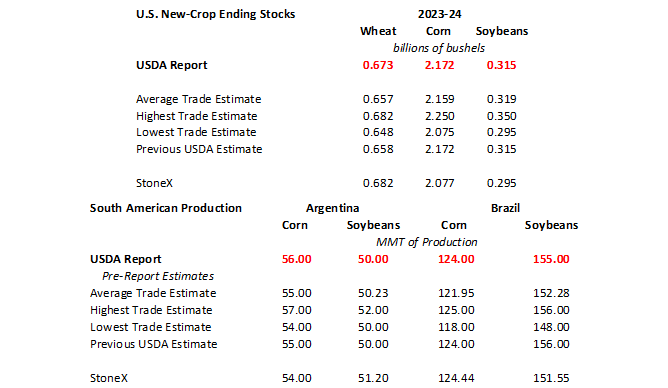Click the U.S. New-Crop Ending Stocks heading
Image resolution: width=668 pixels, height=388 pixels.
tap(216, 14)
